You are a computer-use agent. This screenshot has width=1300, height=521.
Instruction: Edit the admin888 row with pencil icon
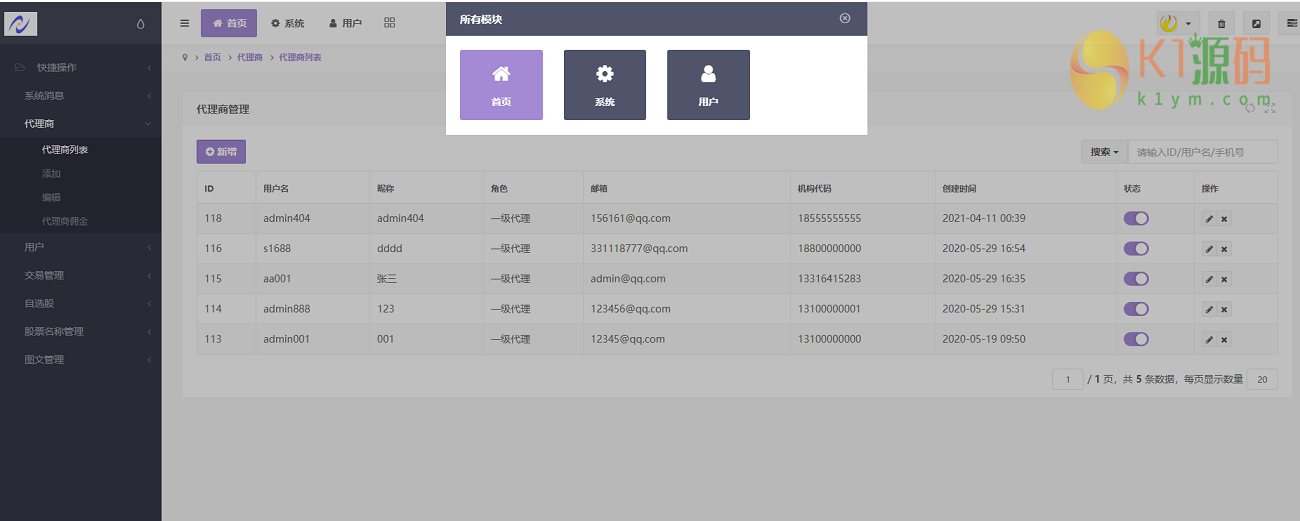[x=1209, y=309]
